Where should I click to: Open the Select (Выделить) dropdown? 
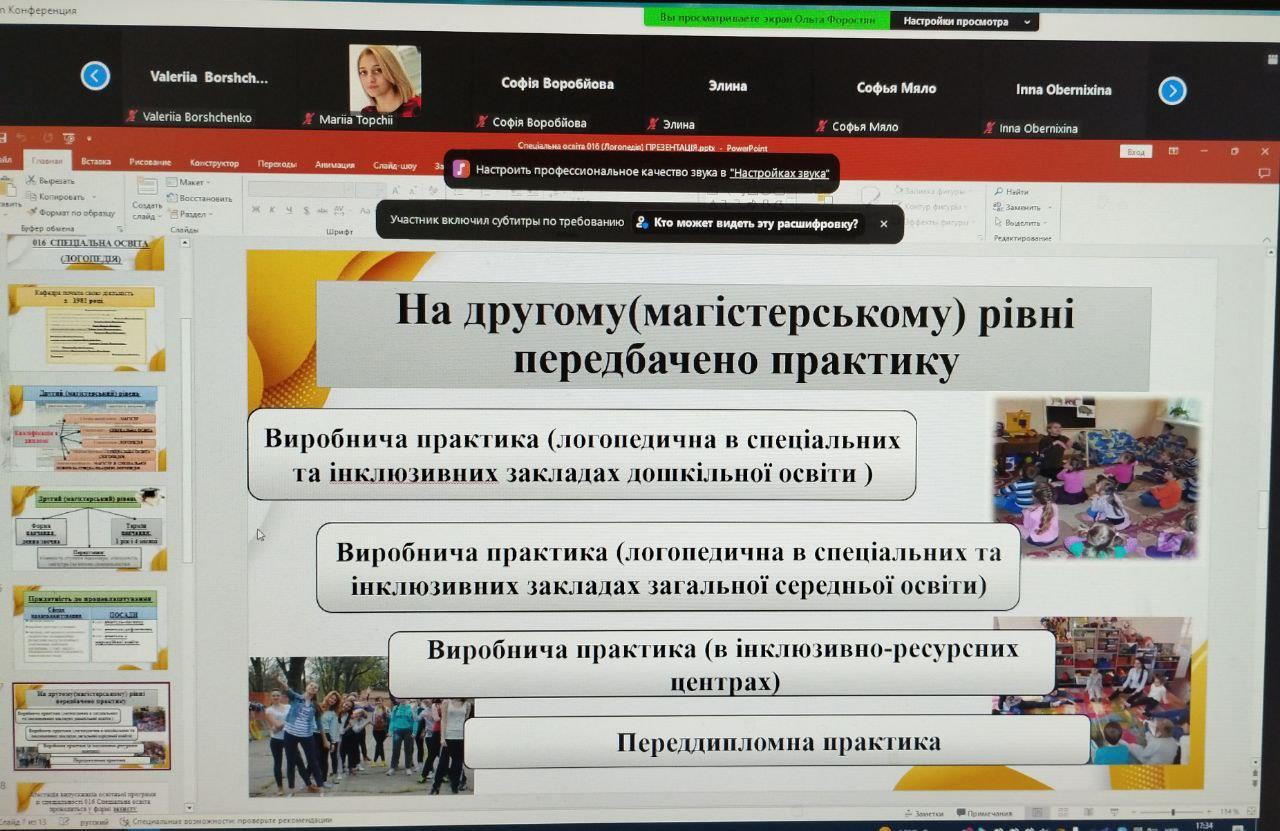1019,223
